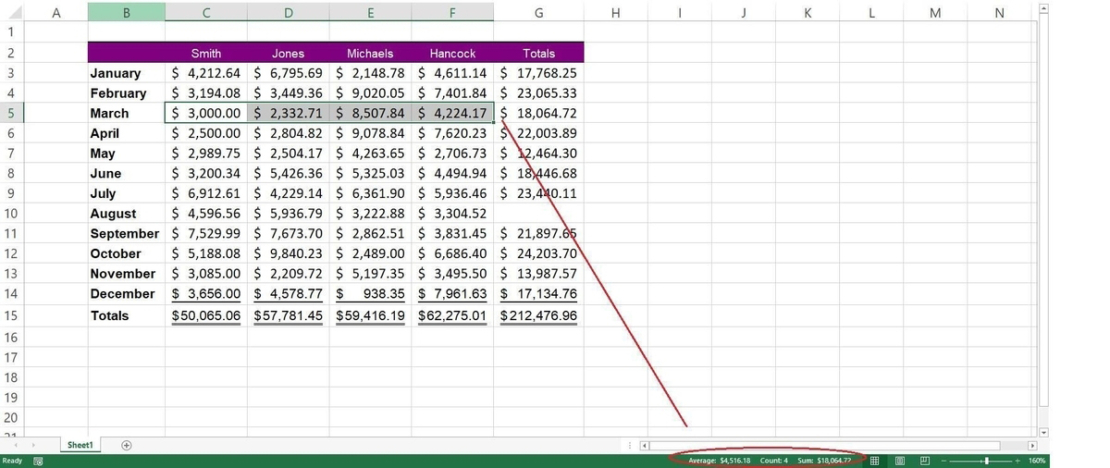Click the zoom out minus button
Screen dimensions: 1110x468
click(943, 461)
